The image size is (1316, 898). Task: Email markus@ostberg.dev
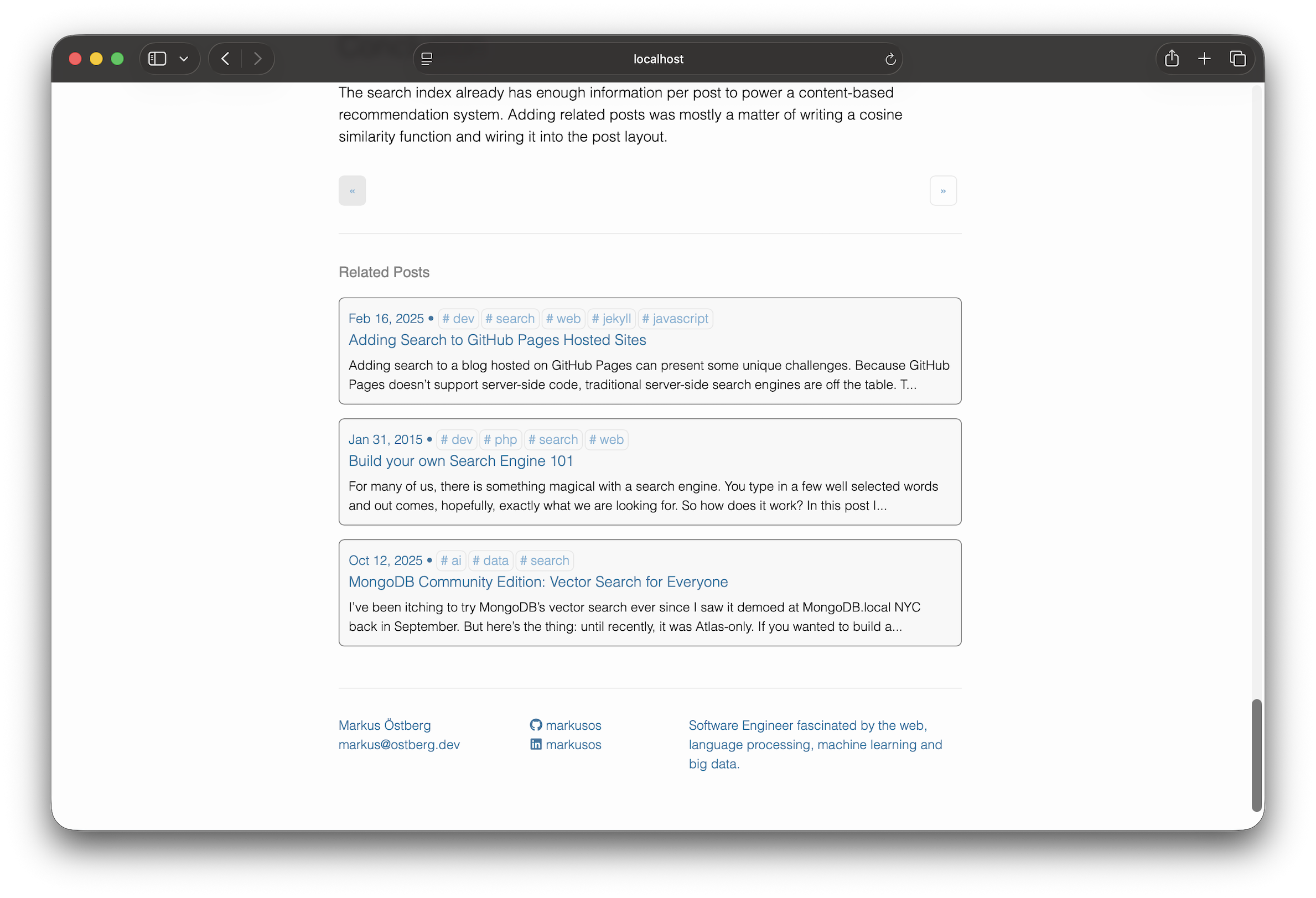398,745
